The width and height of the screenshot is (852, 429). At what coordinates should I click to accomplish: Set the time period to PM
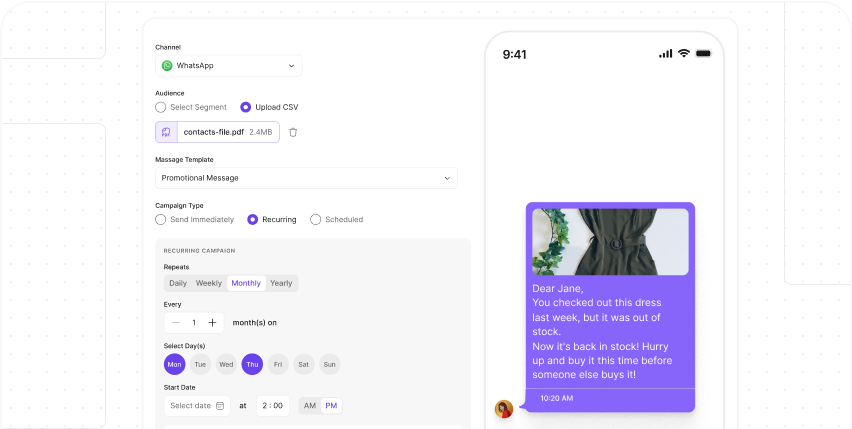[331, 406]
